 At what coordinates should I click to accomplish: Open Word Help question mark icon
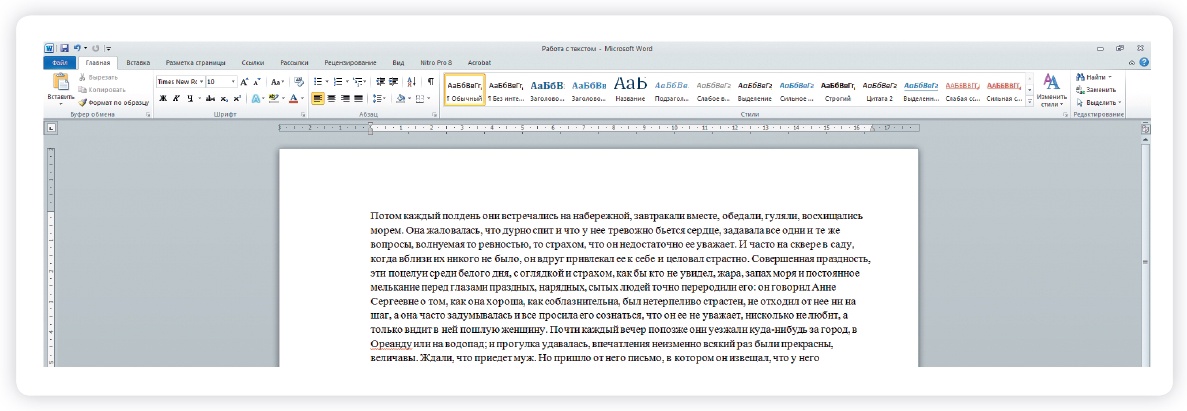[x=1143, y=62]
